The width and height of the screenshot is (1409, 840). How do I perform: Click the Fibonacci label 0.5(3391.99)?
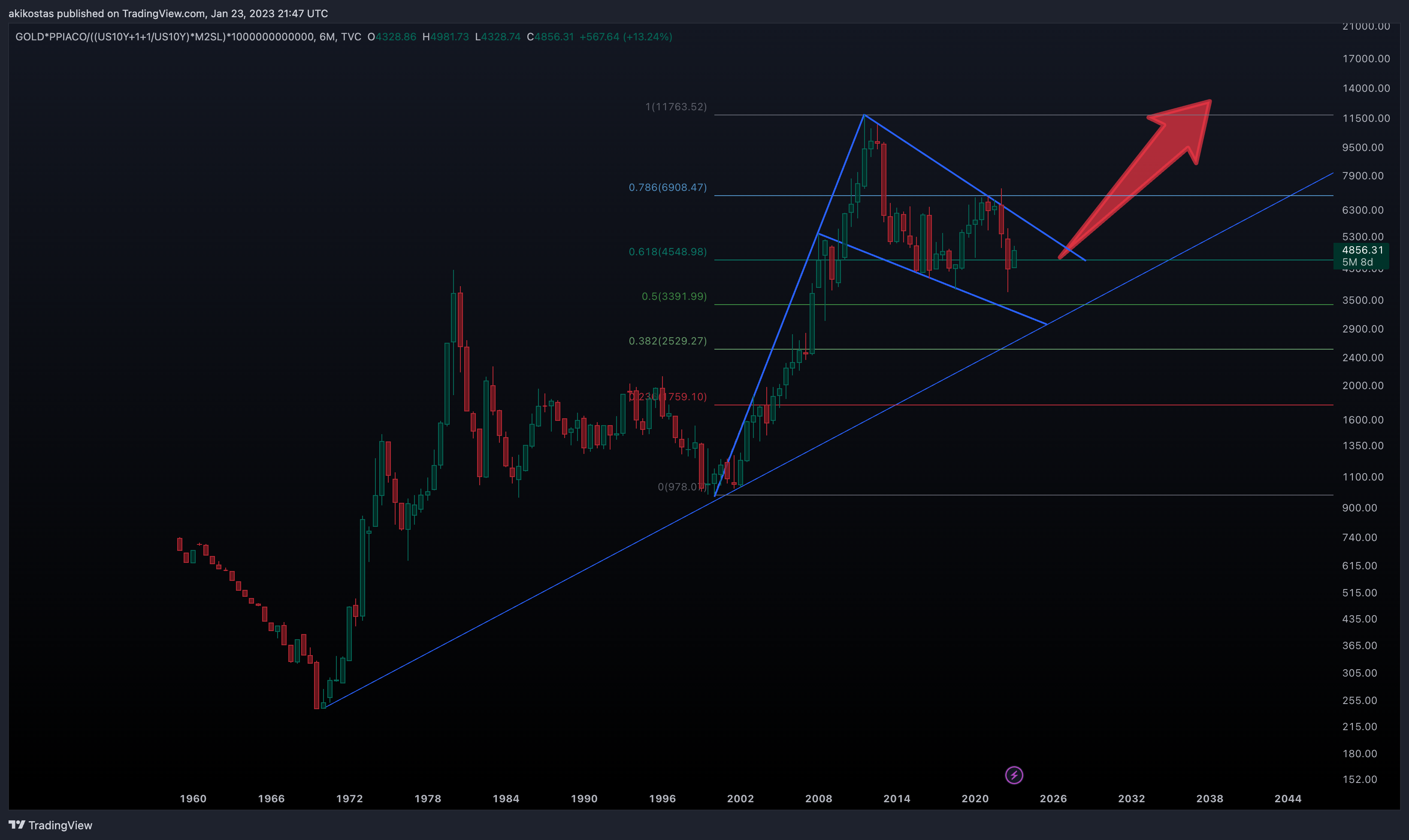(674, 296)
